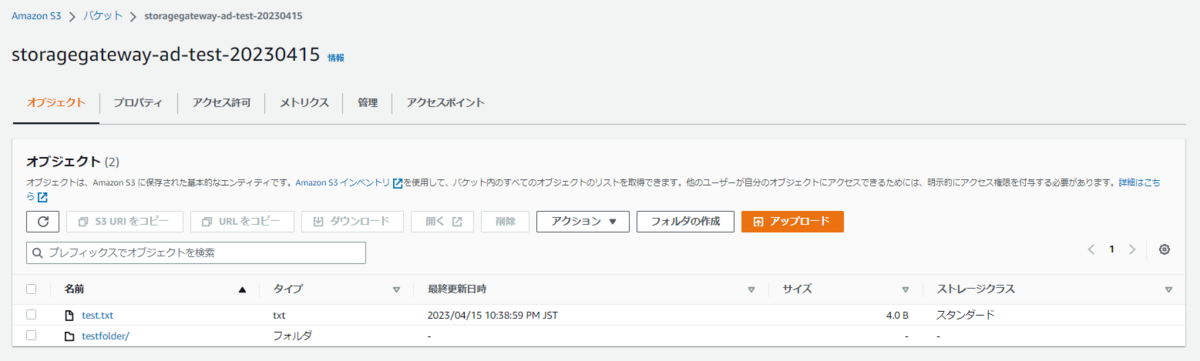Click the refresh objects icon button
The image size is (1200, 361).
(x=42, y=221)
